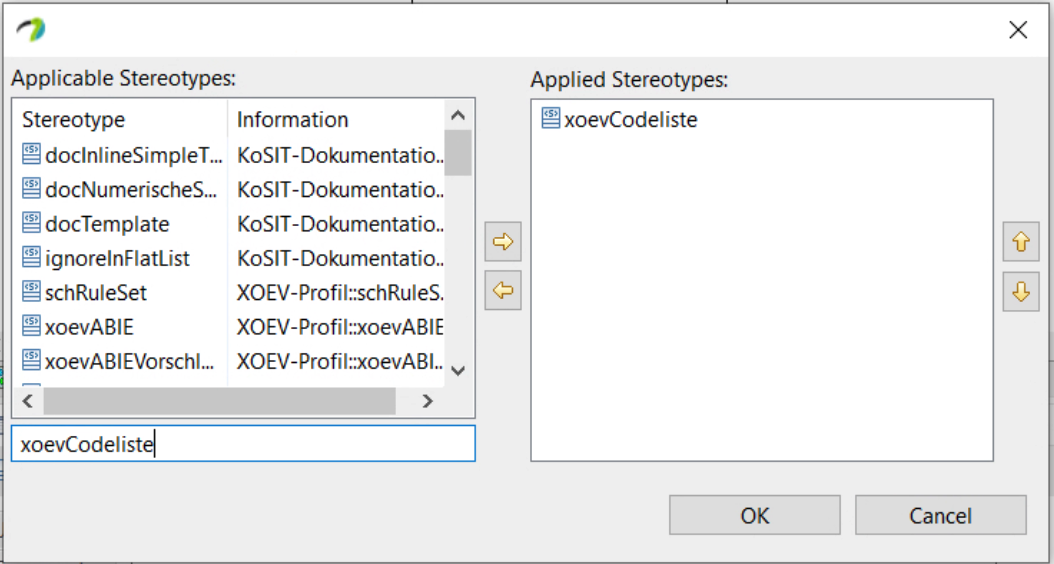Select the docInlineSimpleT... stereotype row
1054x564 pixels.
pyautogui.click(x=229, y=155)
